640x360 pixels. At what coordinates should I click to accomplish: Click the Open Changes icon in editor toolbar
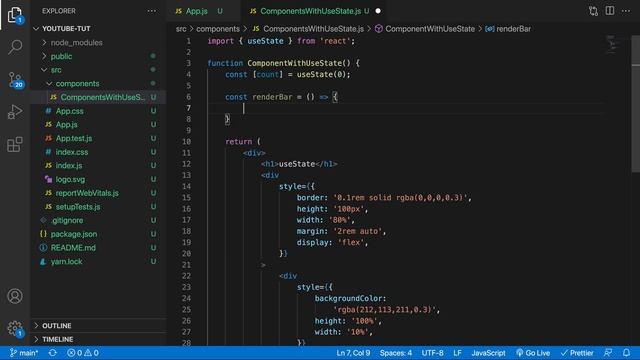click(x=593, y=11)
